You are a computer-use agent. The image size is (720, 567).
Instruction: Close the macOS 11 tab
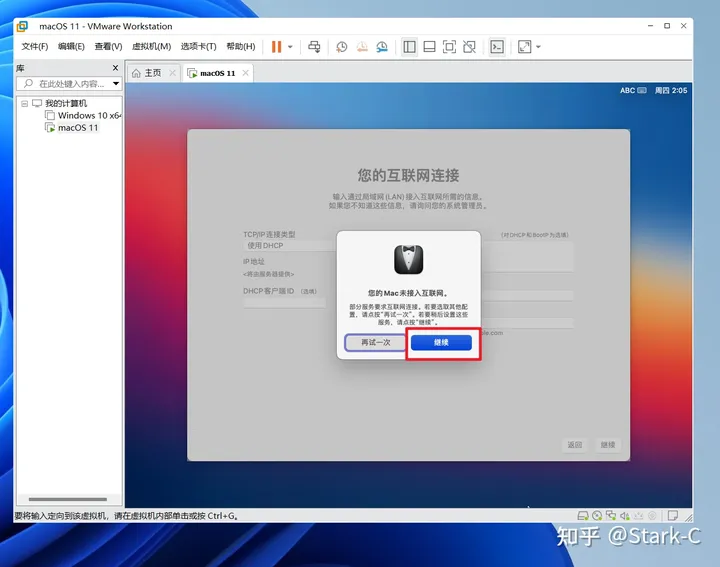(246, 73)
